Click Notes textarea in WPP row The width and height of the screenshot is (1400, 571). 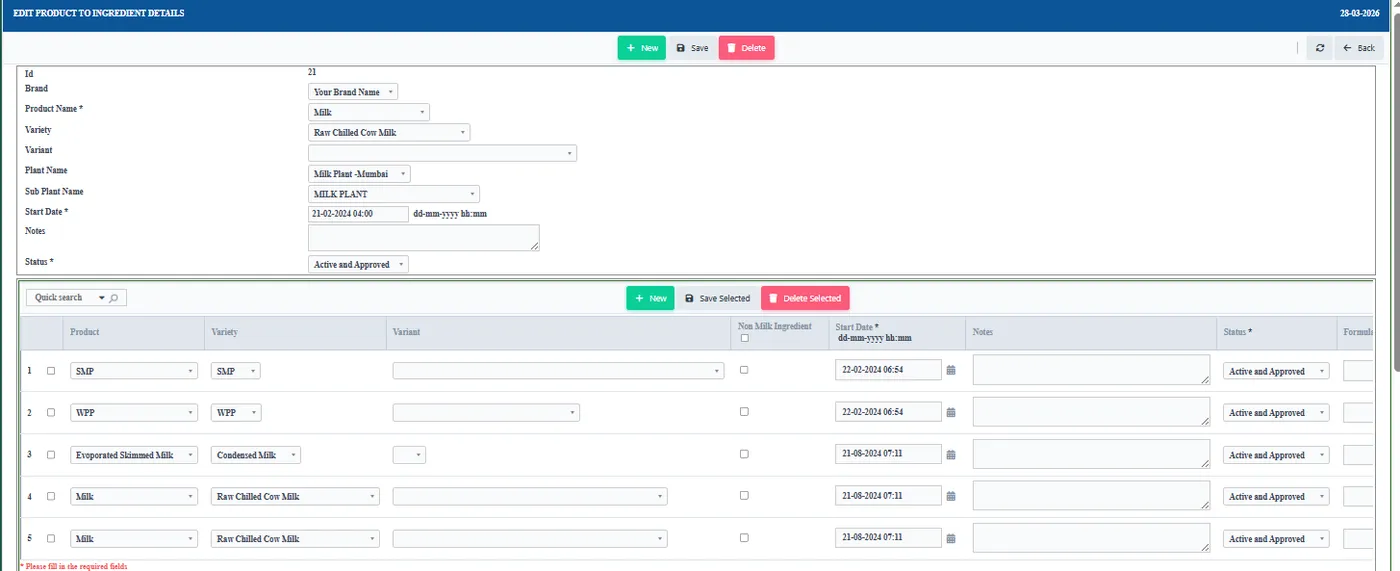[x=1091, y=412]
